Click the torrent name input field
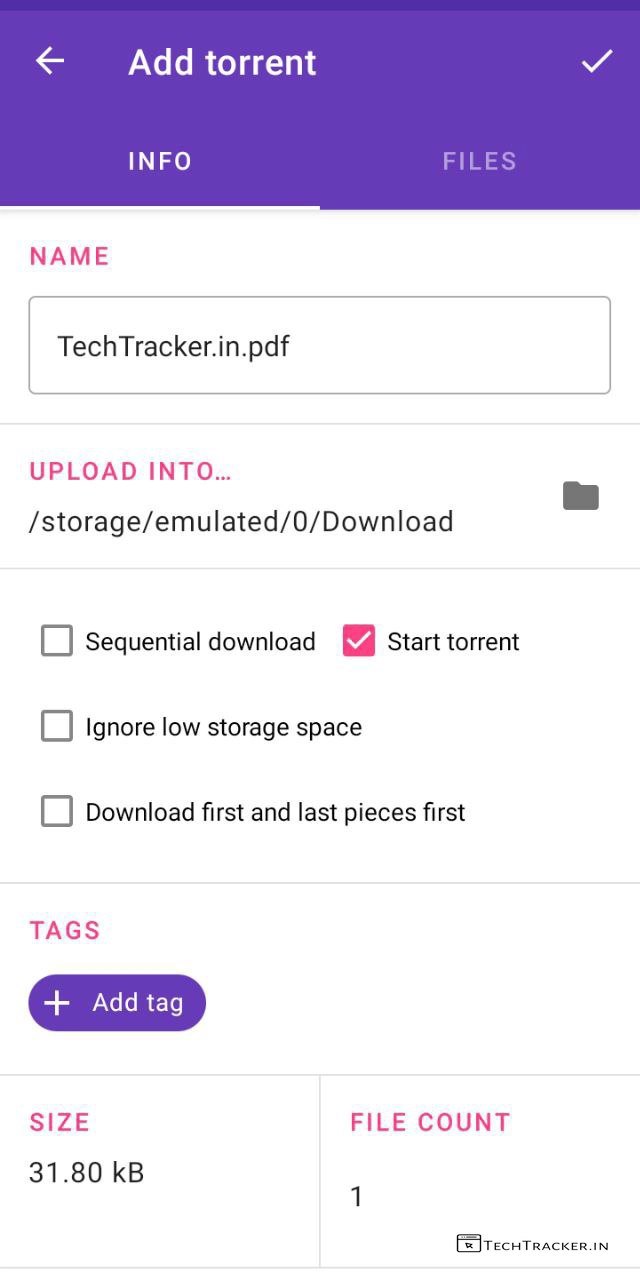Screen dimensions: 640x1280 click(319, 346)
